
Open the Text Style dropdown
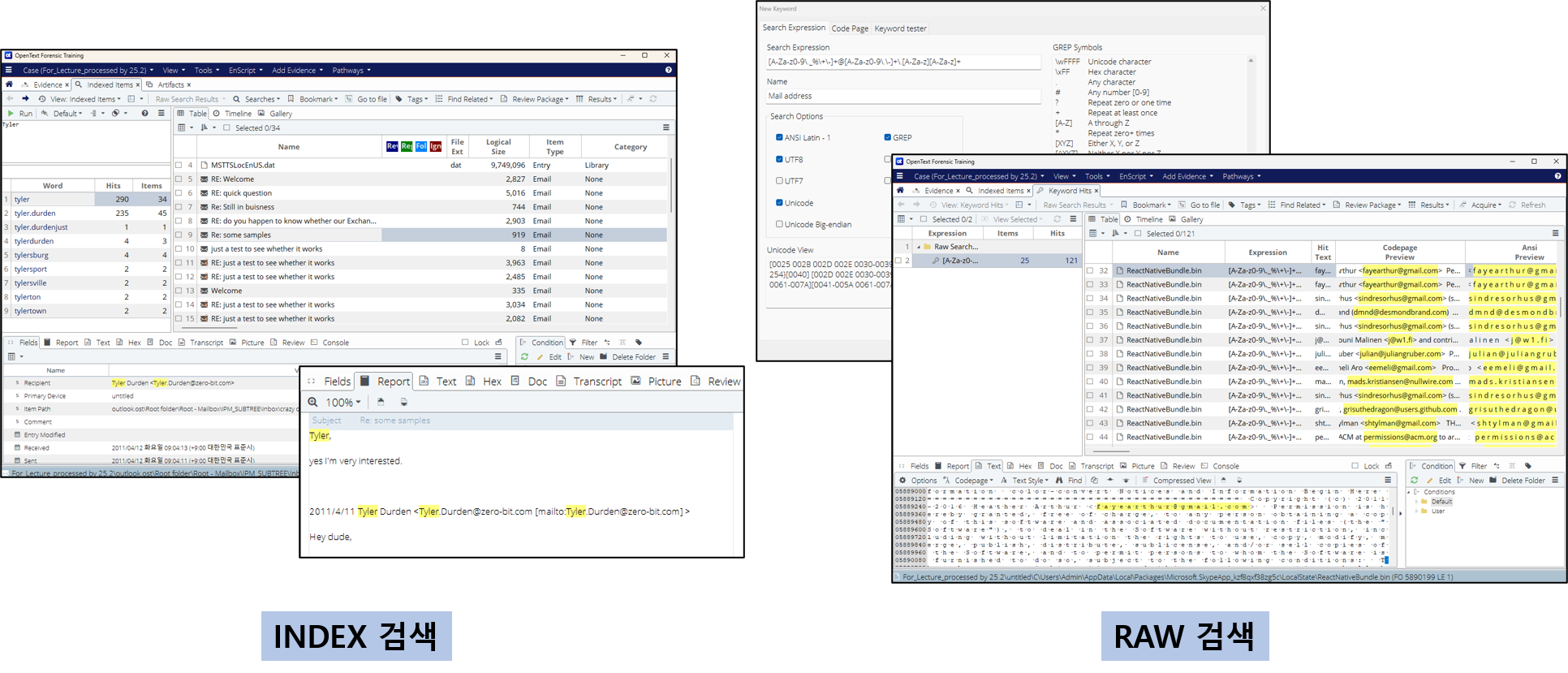click(1025, 481)
